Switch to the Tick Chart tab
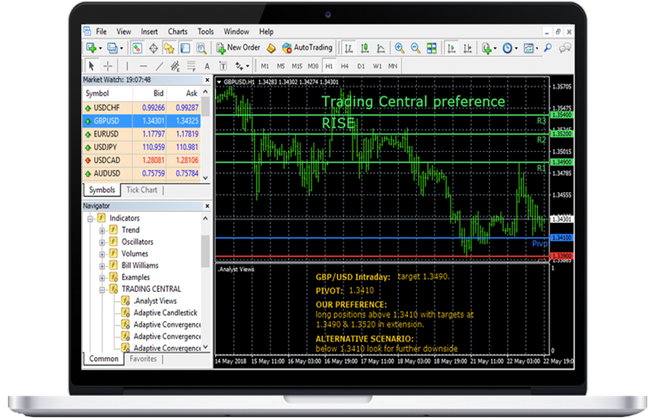650x418 pixels. point(141,190)
